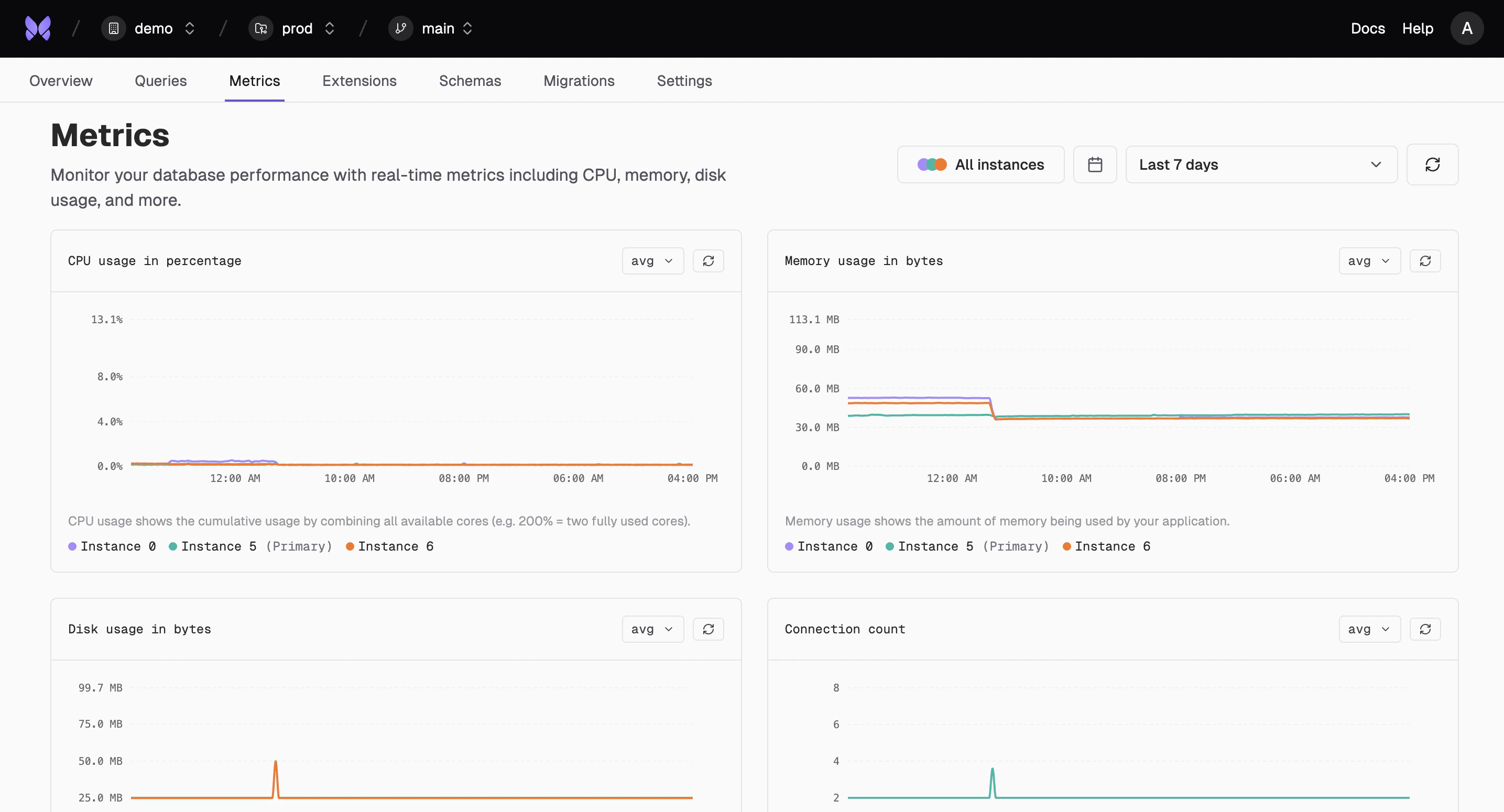Open the Docs page
The width and height of the screenshot is (1504, 812).
1368,28
